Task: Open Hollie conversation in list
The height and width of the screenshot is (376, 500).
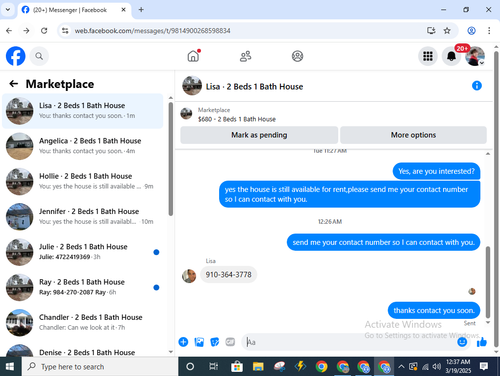Action: [82, 181]
